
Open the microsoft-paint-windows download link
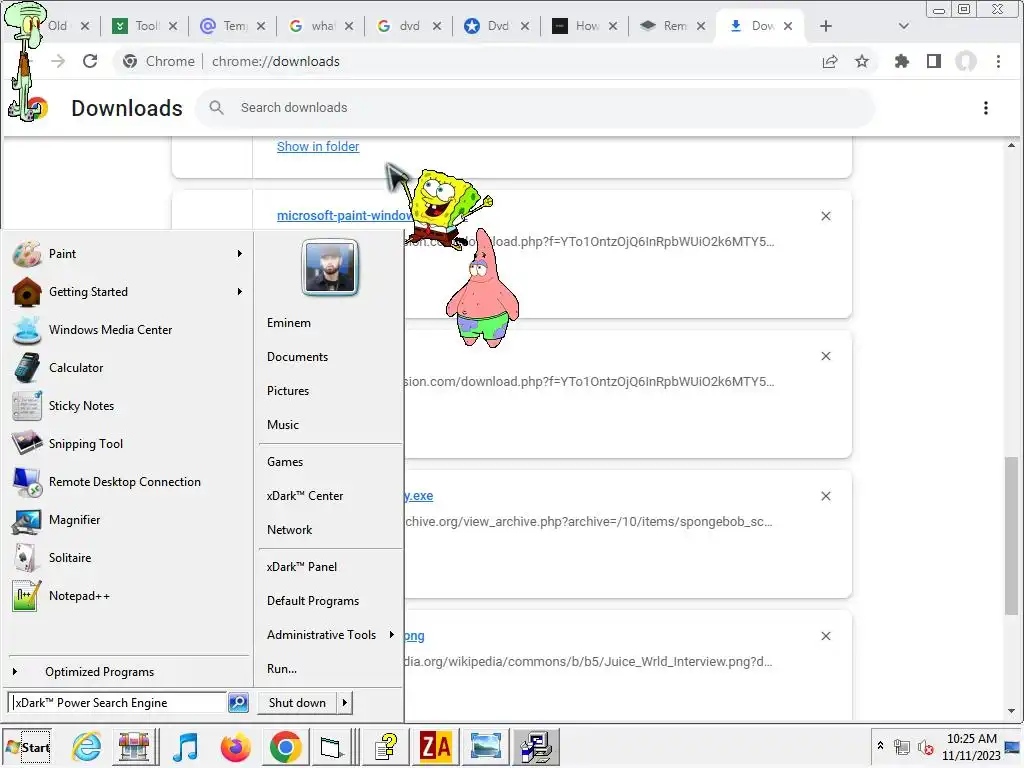coord(344,216)
